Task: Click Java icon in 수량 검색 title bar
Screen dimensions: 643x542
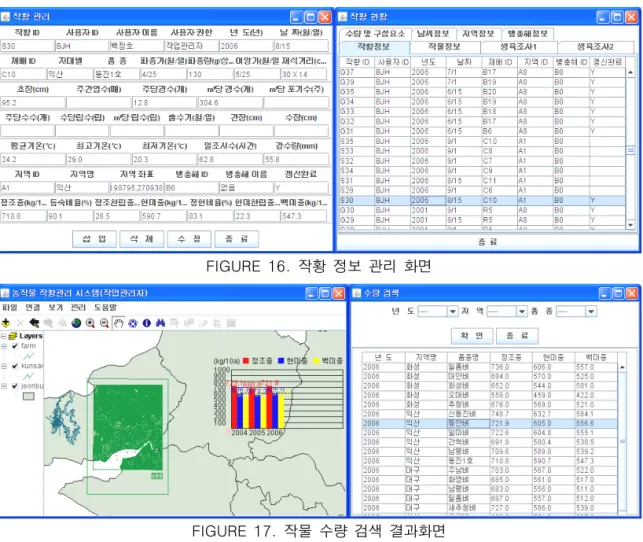Action: (x=357, y=293)
